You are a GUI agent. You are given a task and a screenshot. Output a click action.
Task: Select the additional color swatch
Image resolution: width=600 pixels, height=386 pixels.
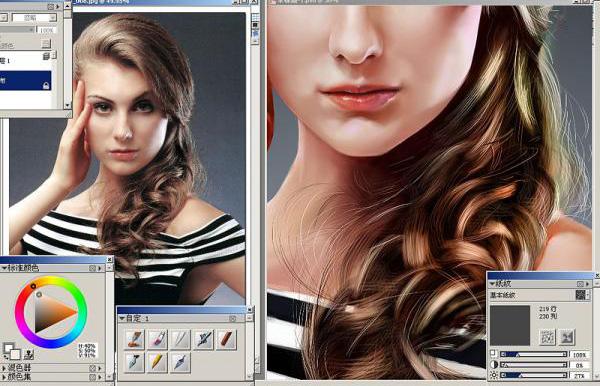pyautogui.click(x=15, y=354)
